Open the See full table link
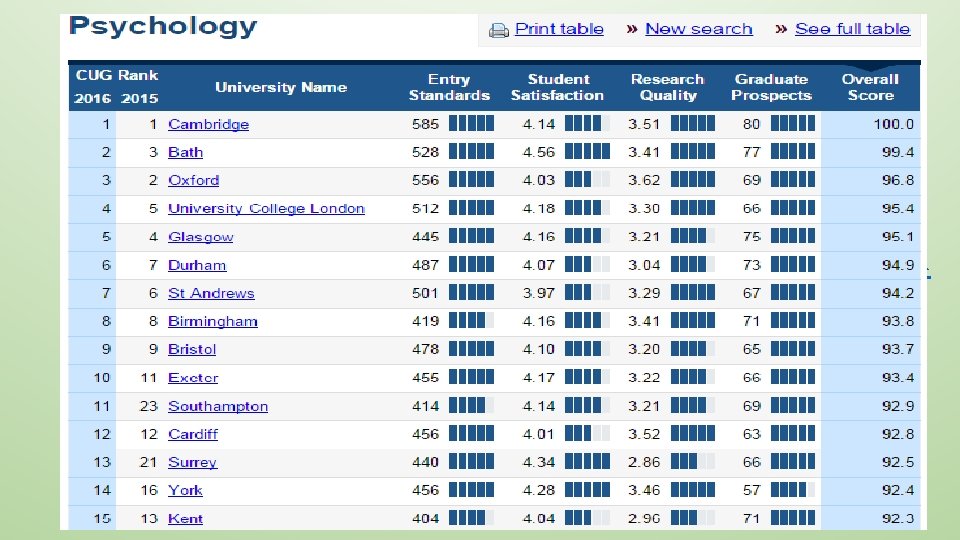This screenshot has width=960, height=540. [852, 29]
